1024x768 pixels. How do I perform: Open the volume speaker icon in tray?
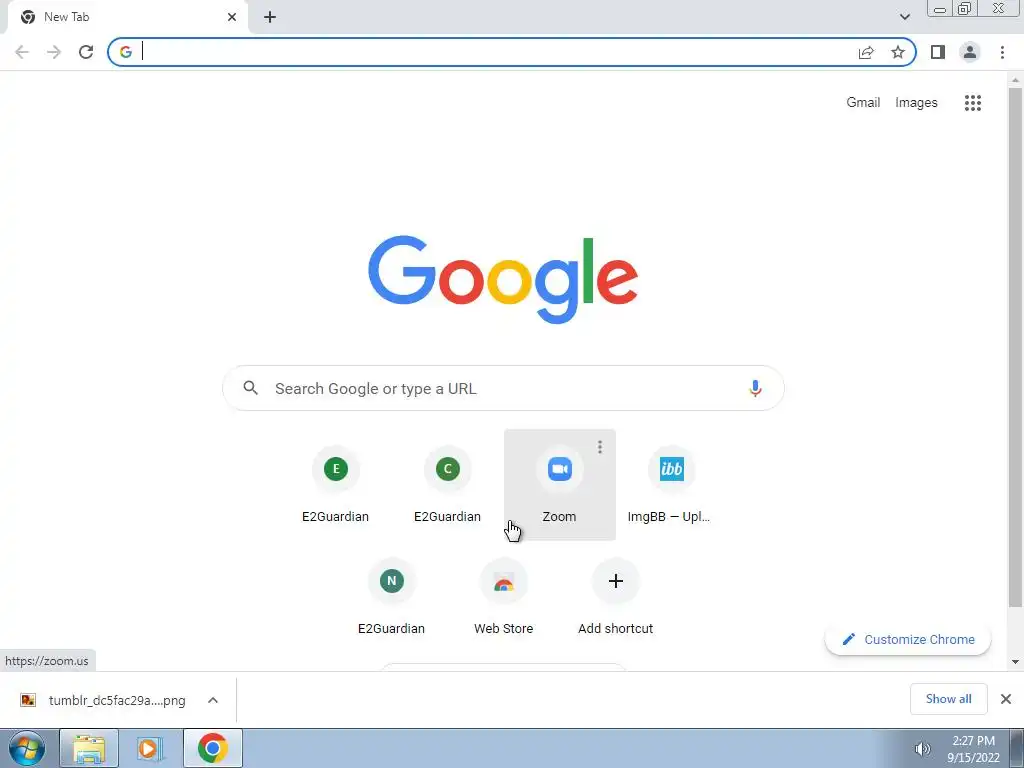tap(922, 749)
